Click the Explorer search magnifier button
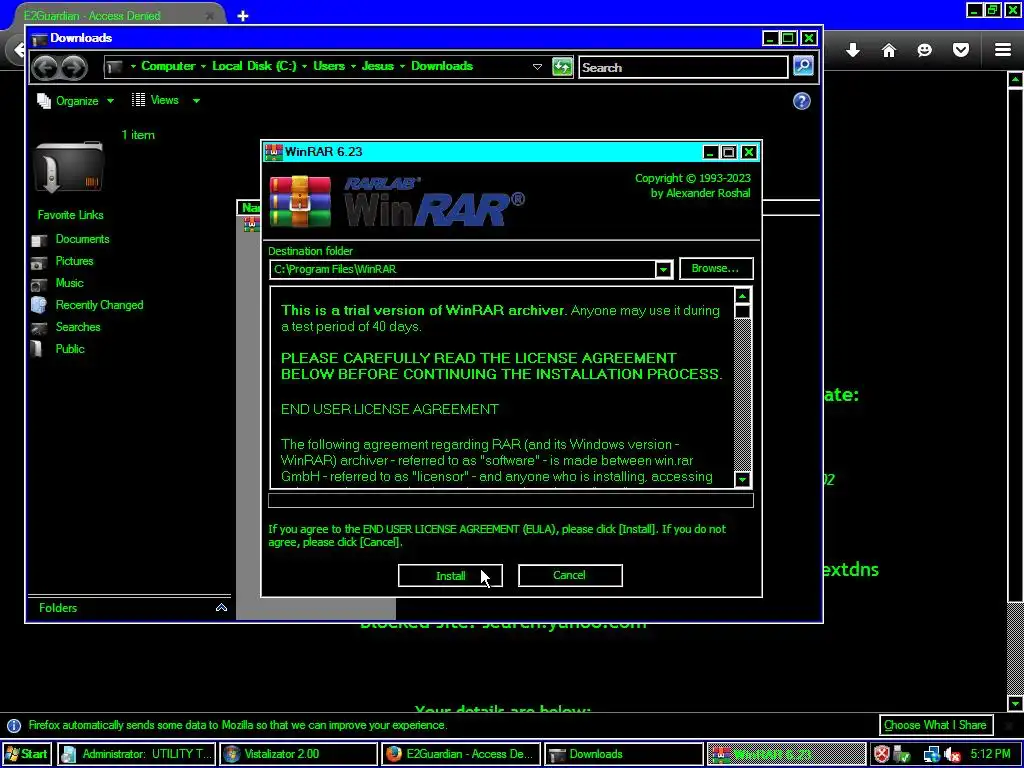The width and height of the screenshot is (1024, 768). (803, 66)
